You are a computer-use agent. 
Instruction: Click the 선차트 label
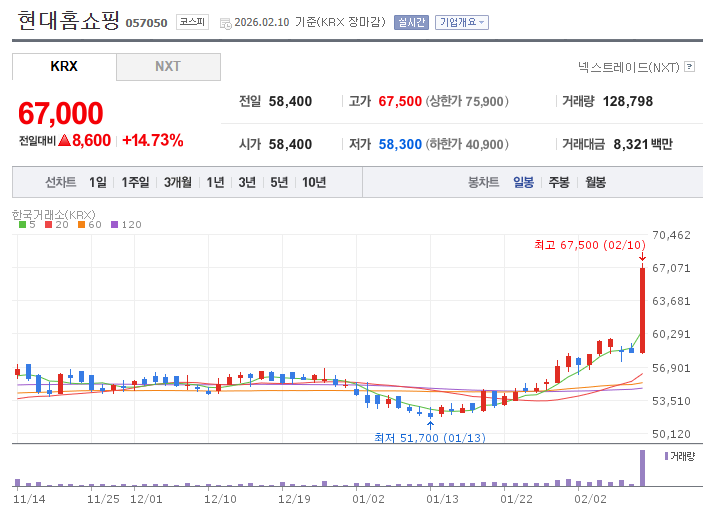(x=61, y=182)
